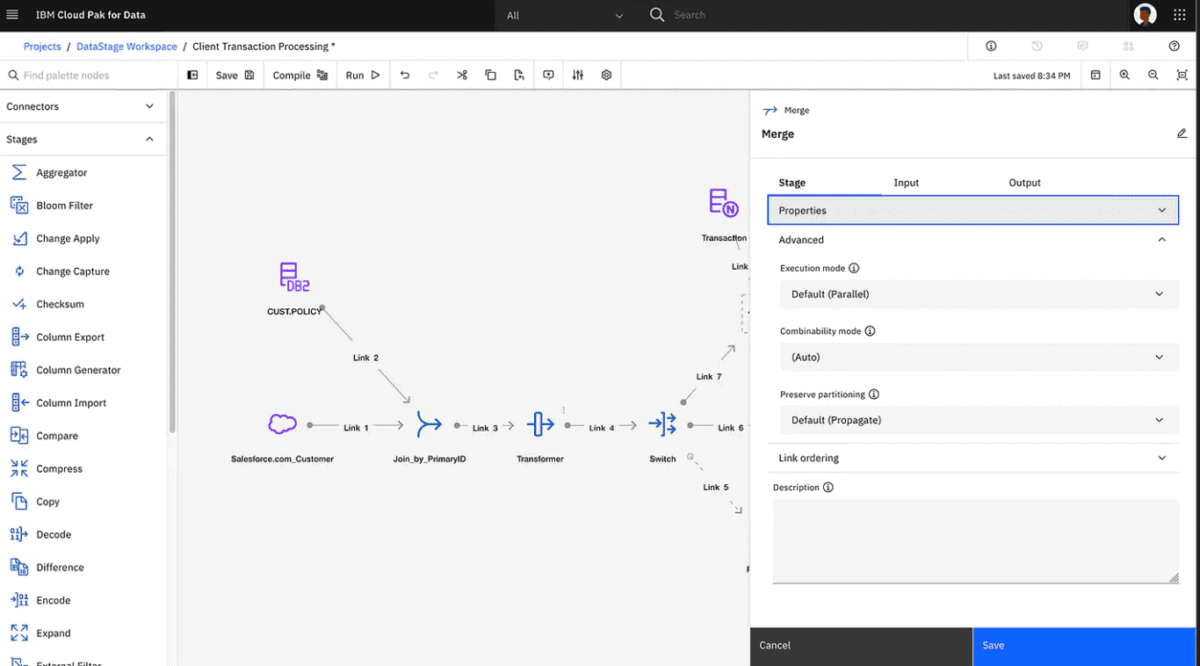Click the Description text field

(x=975, y=540)
